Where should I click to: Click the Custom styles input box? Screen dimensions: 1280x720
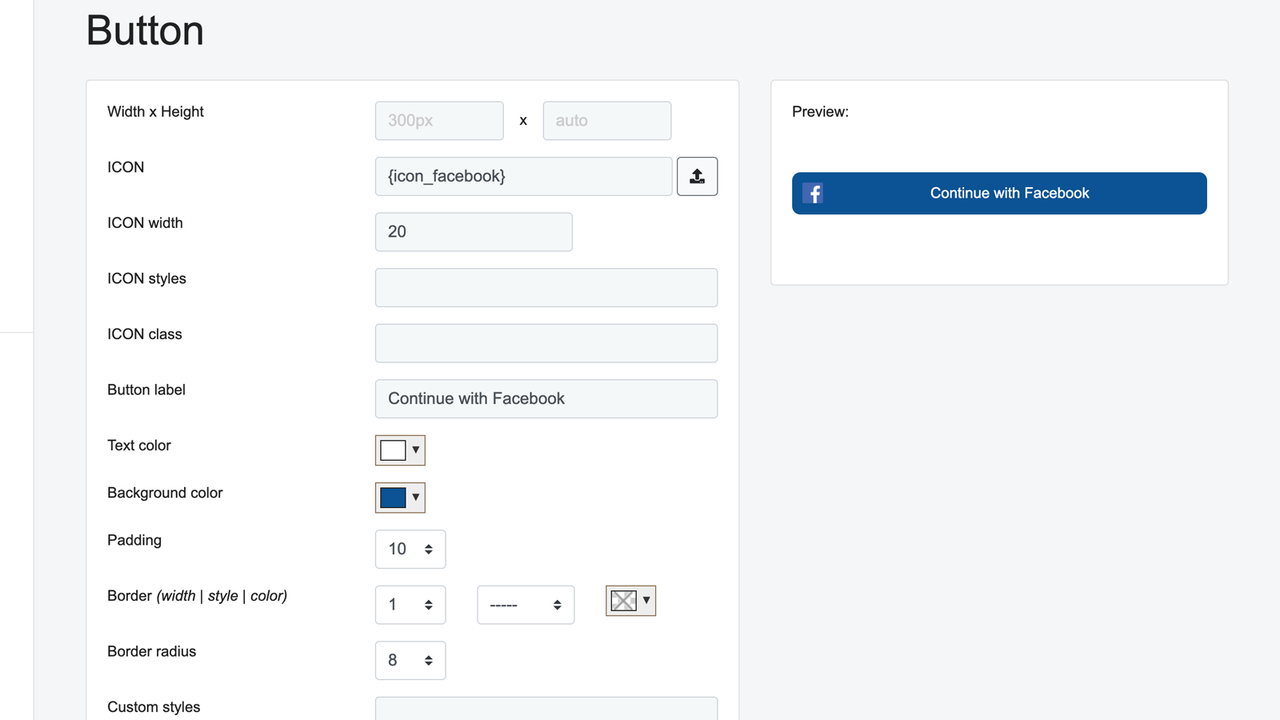[546, 712]
